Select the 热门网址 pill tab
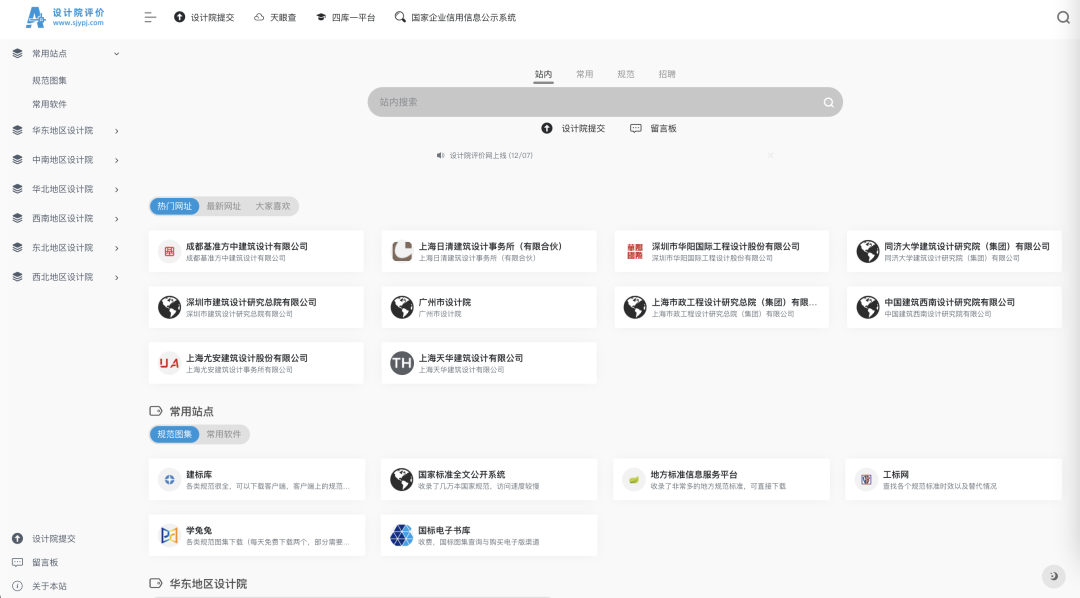This screenshot has width=1080, height=598. [x=174, y=206]
